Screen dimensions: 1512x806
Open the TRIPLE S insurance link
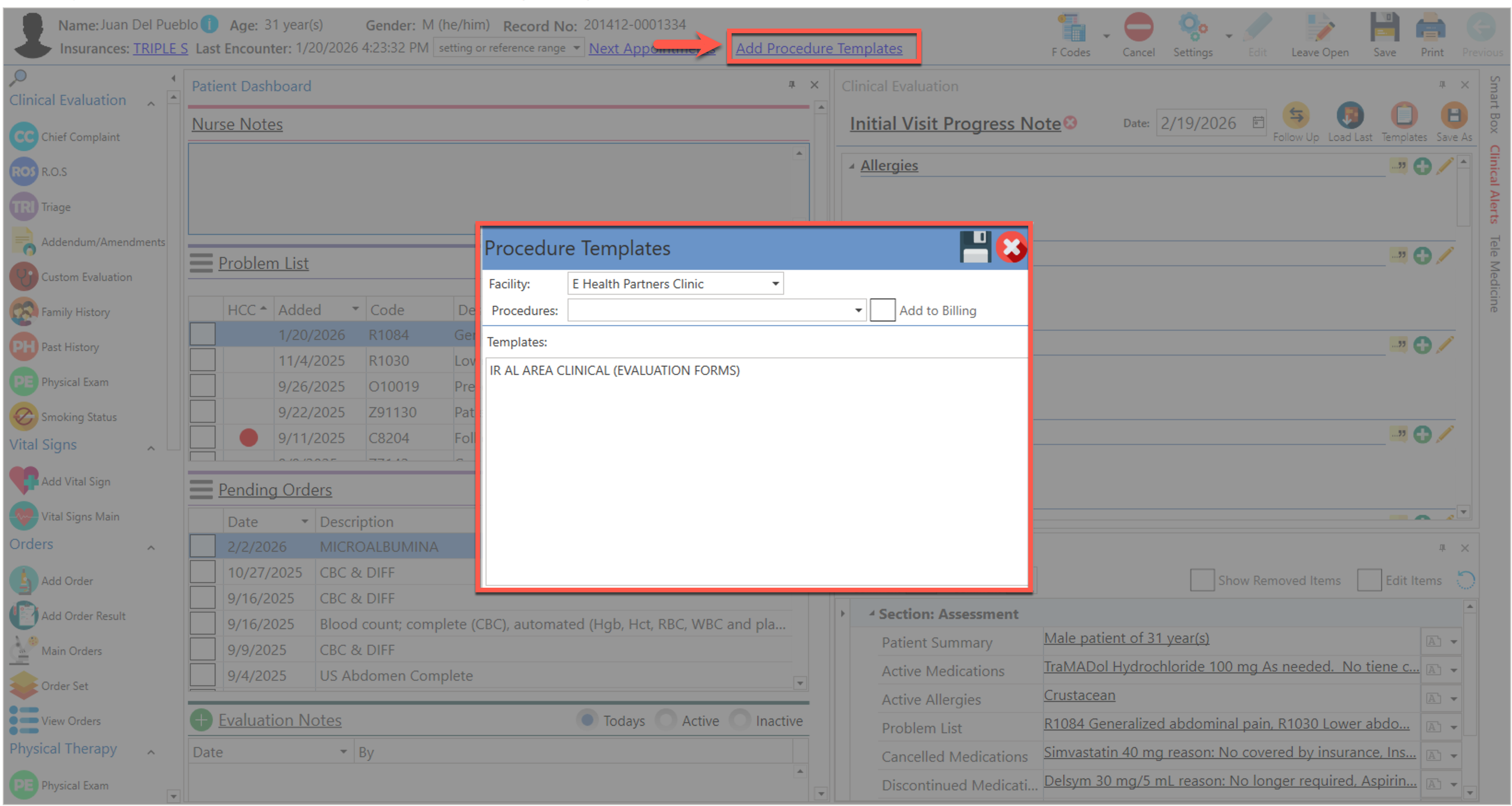(x=160, y=49)
